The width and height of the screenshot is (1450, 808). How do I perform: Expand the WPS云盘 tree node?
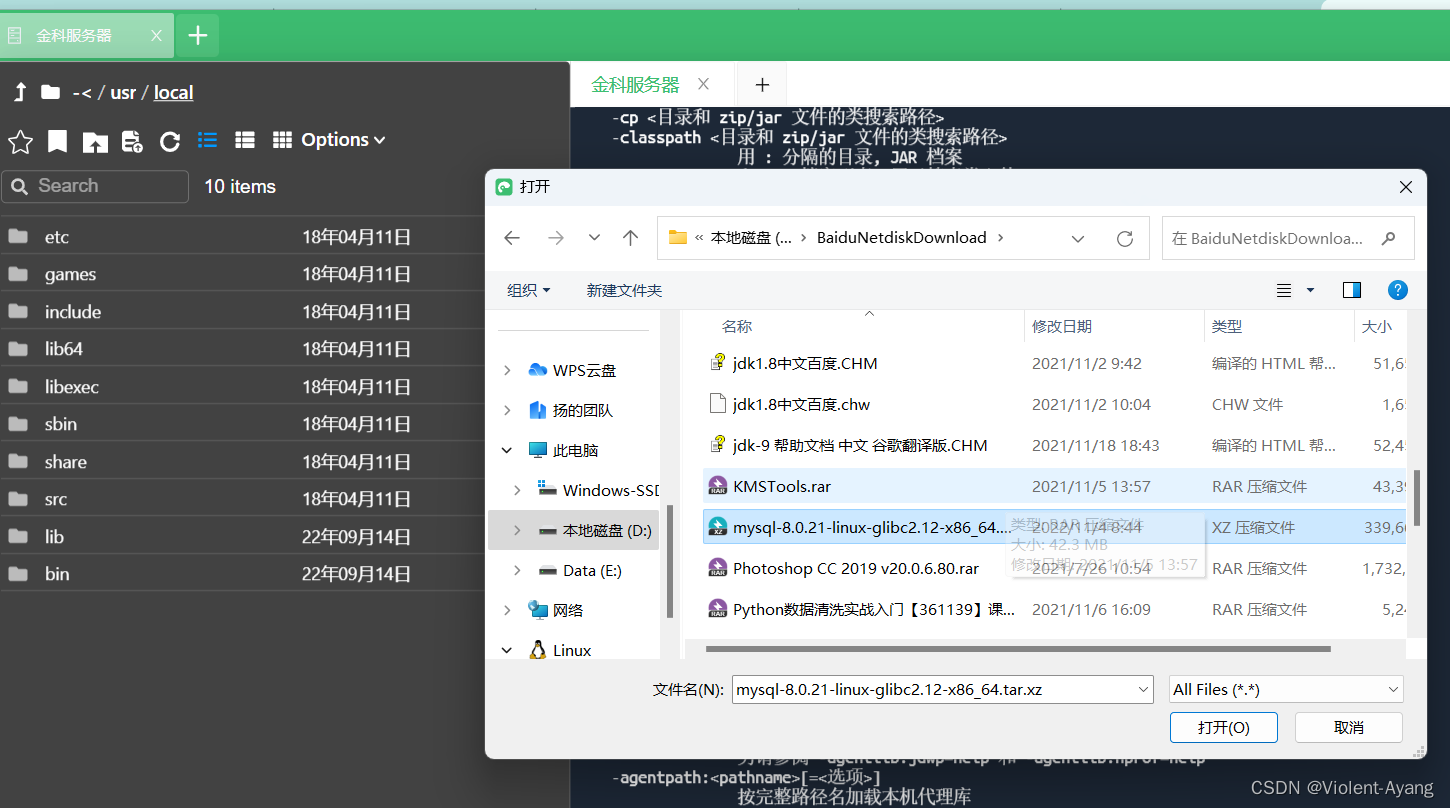click(507, 370)
